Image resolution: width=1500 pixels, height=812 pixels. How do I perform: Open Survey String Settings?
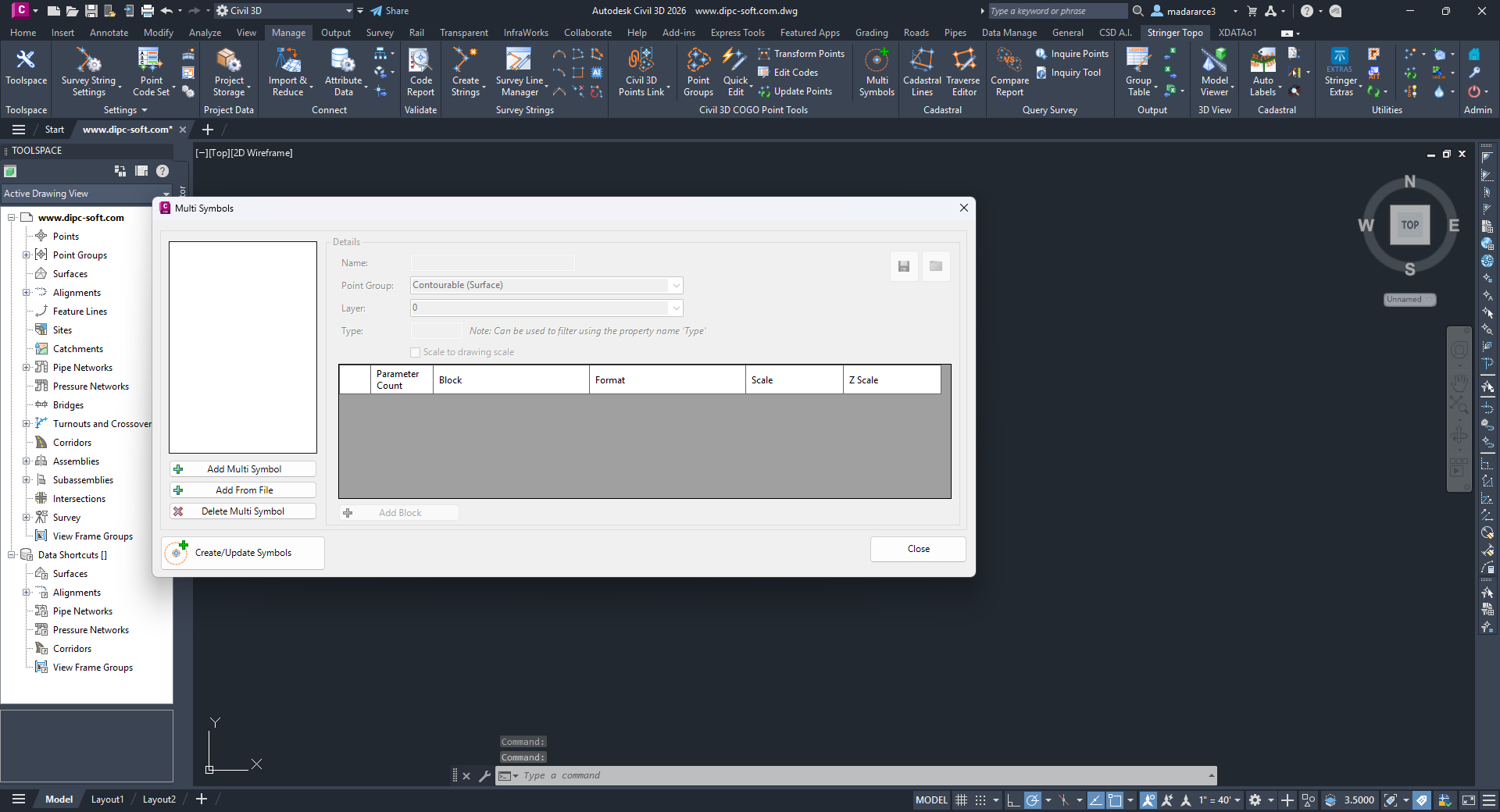[88, 72]
